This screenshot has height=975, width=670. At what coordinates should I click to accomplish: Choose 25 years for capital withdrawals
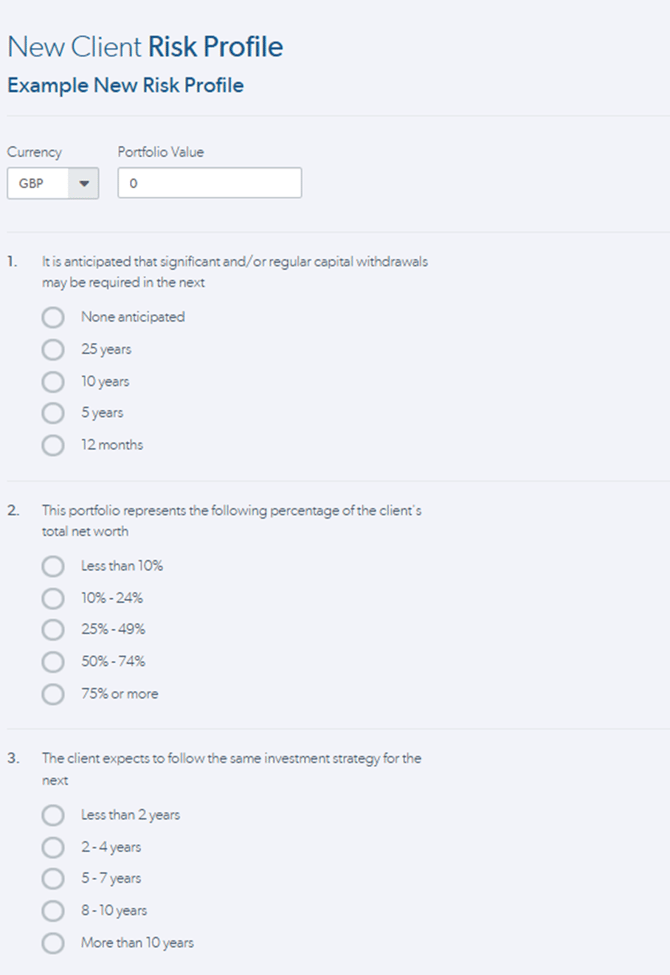click(53, 349)
